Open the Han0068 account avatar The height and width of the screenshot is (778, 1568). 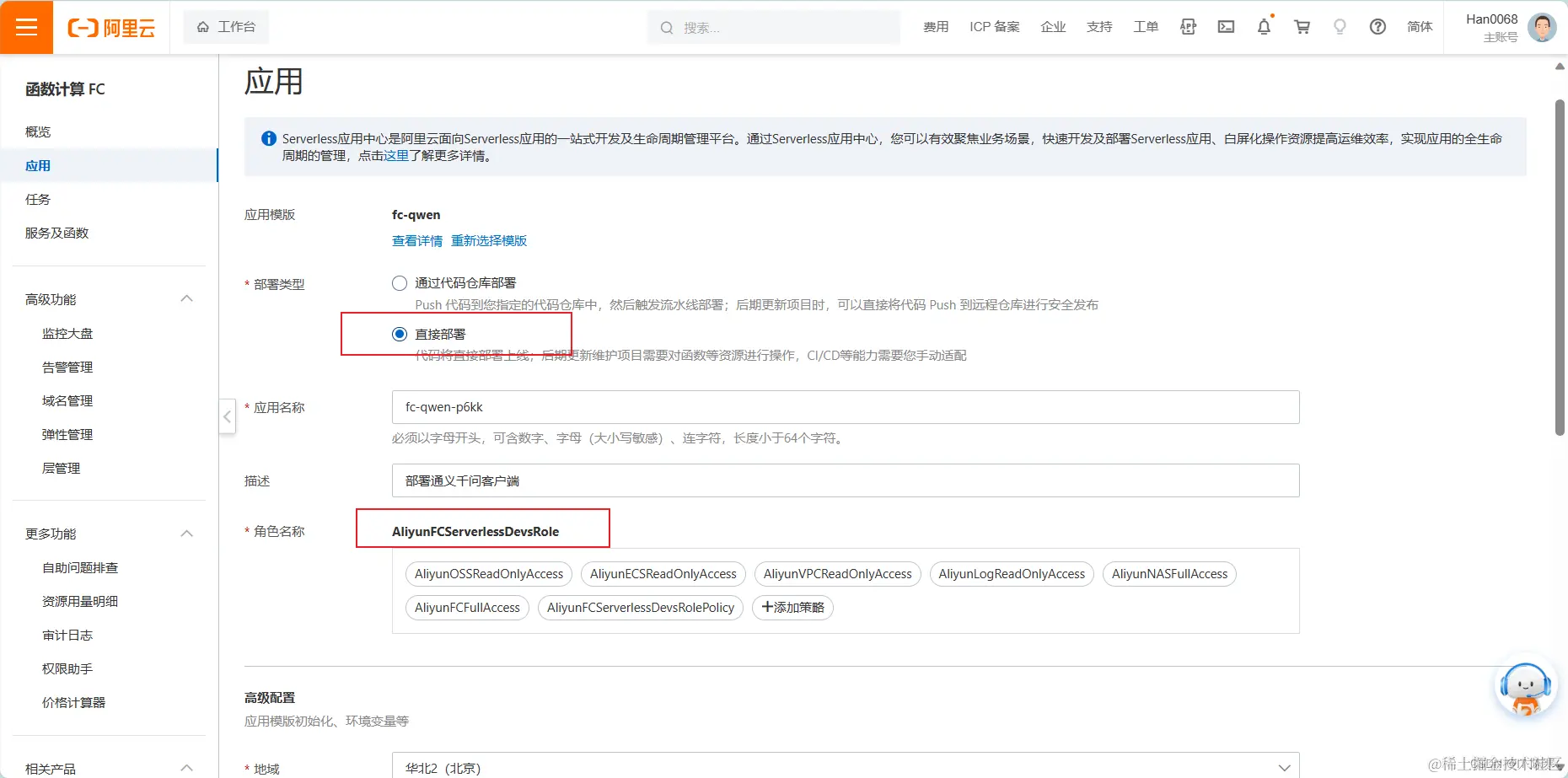coord(1542,27)
